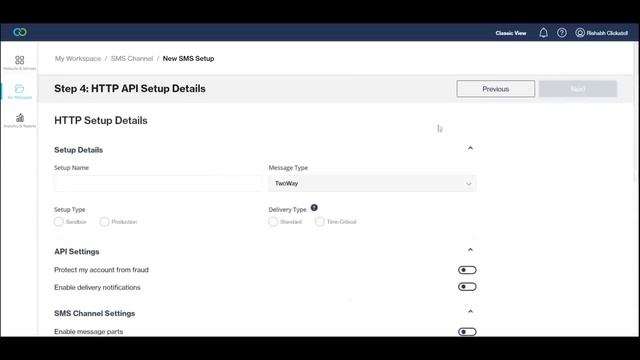
Task: Open the help question mark icon
Action: (x=562, y=33)
